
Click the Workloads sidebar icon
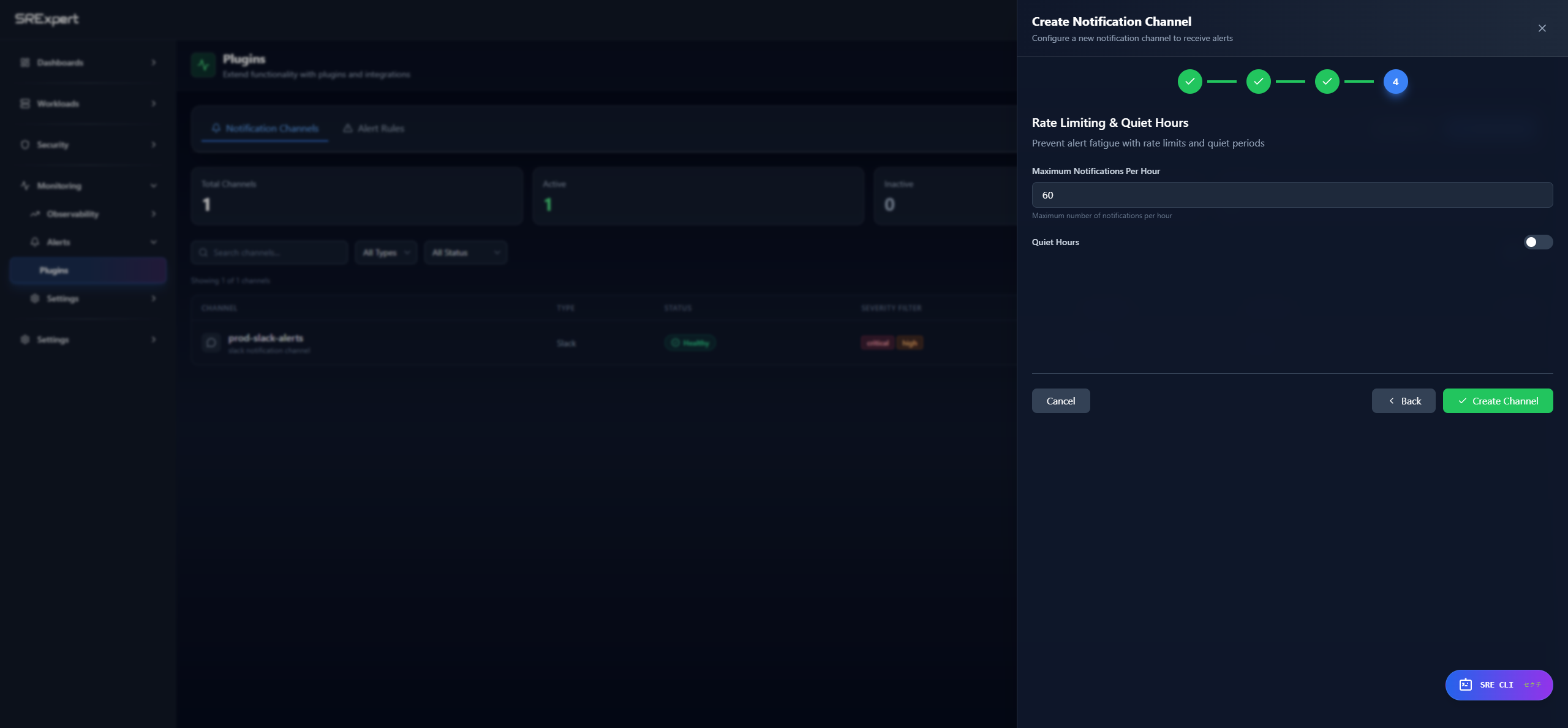[24, 103]
